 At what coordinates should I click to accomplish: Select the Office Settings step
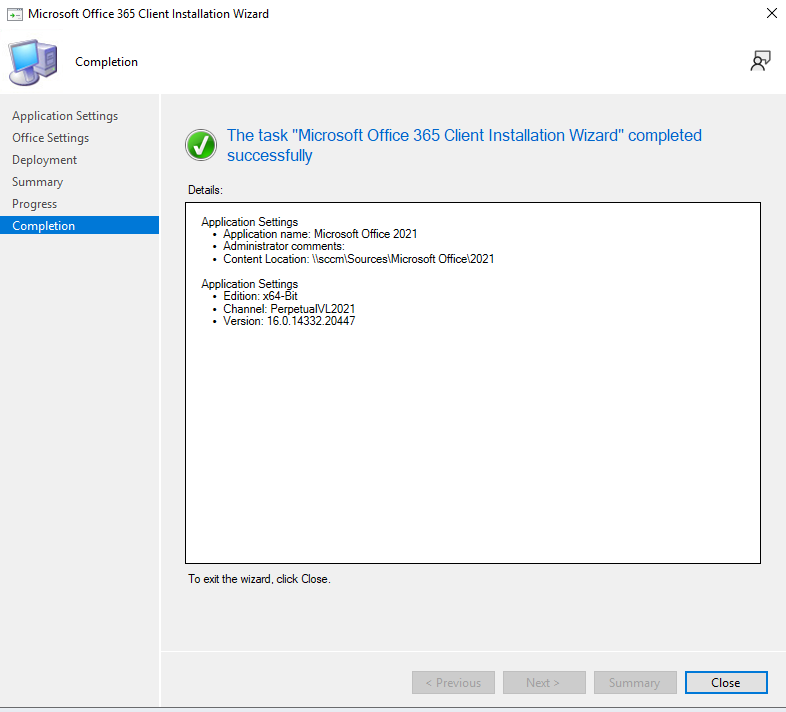click(x=51, y=138)
